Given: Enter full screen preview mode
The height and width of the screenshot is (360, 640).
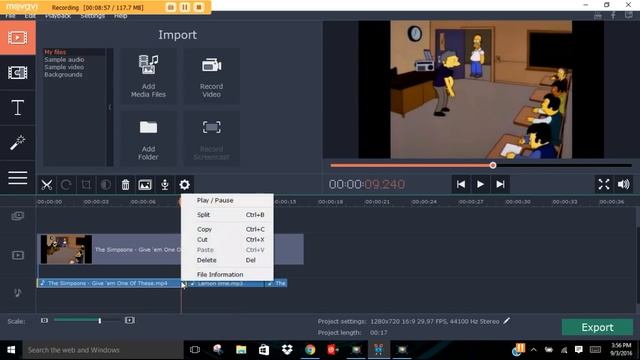Looking at the screenshot, I should pos(604,184).
